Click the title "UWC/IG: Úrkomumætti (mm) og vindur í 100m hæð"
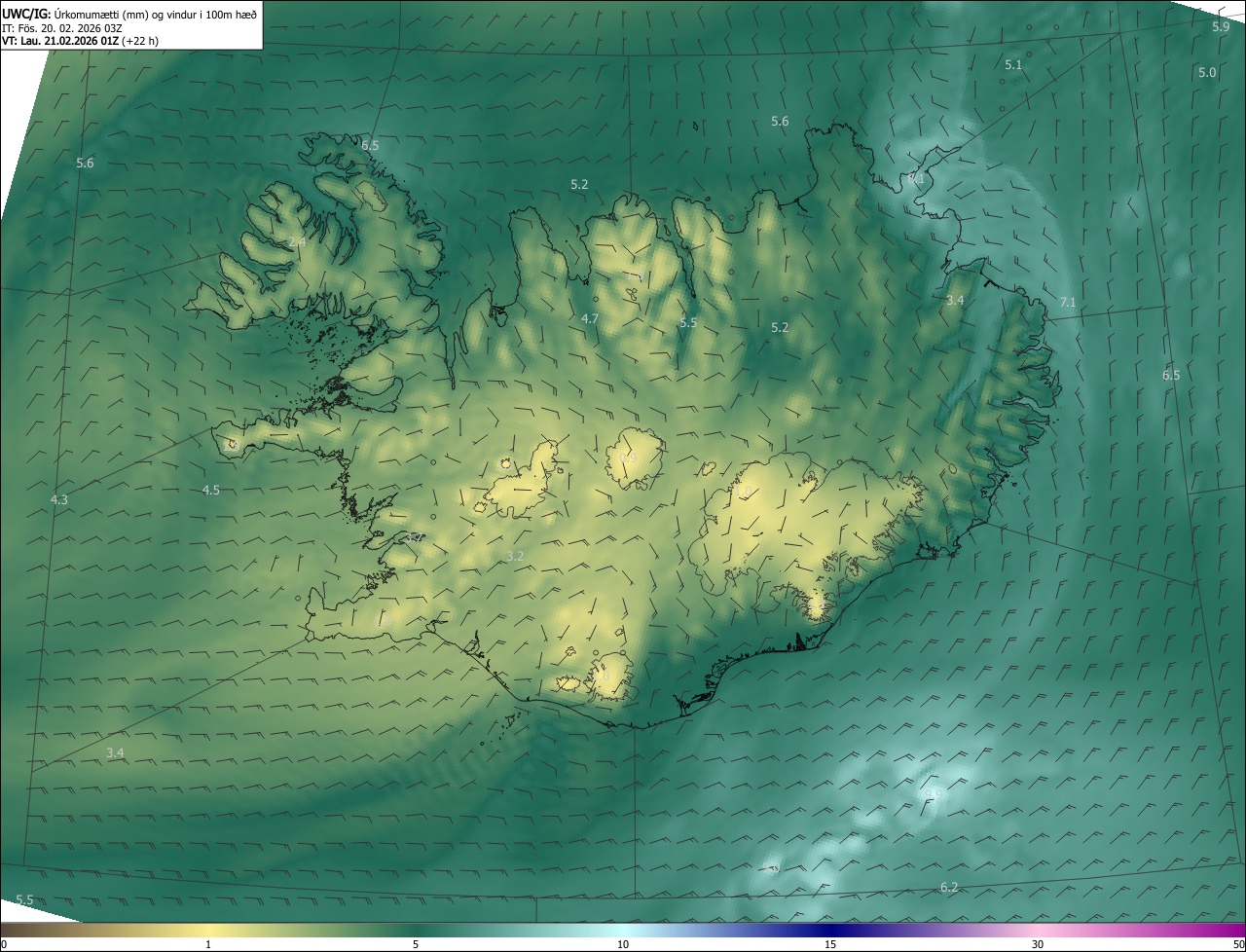Image resolution: width=1246 pixels, height=952 pixels. [x=129, y=14]
